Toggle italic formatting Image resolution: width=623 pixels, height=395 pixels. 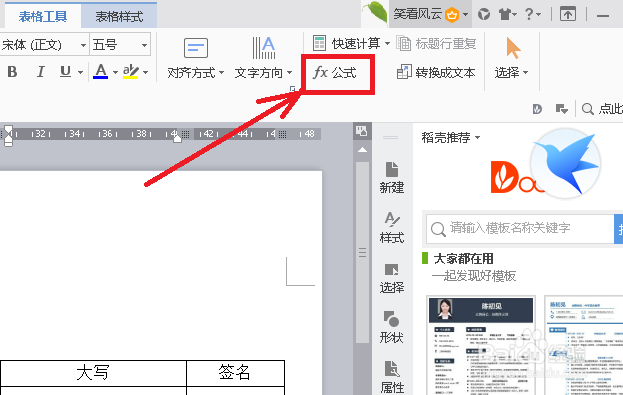tap(40, 72)
